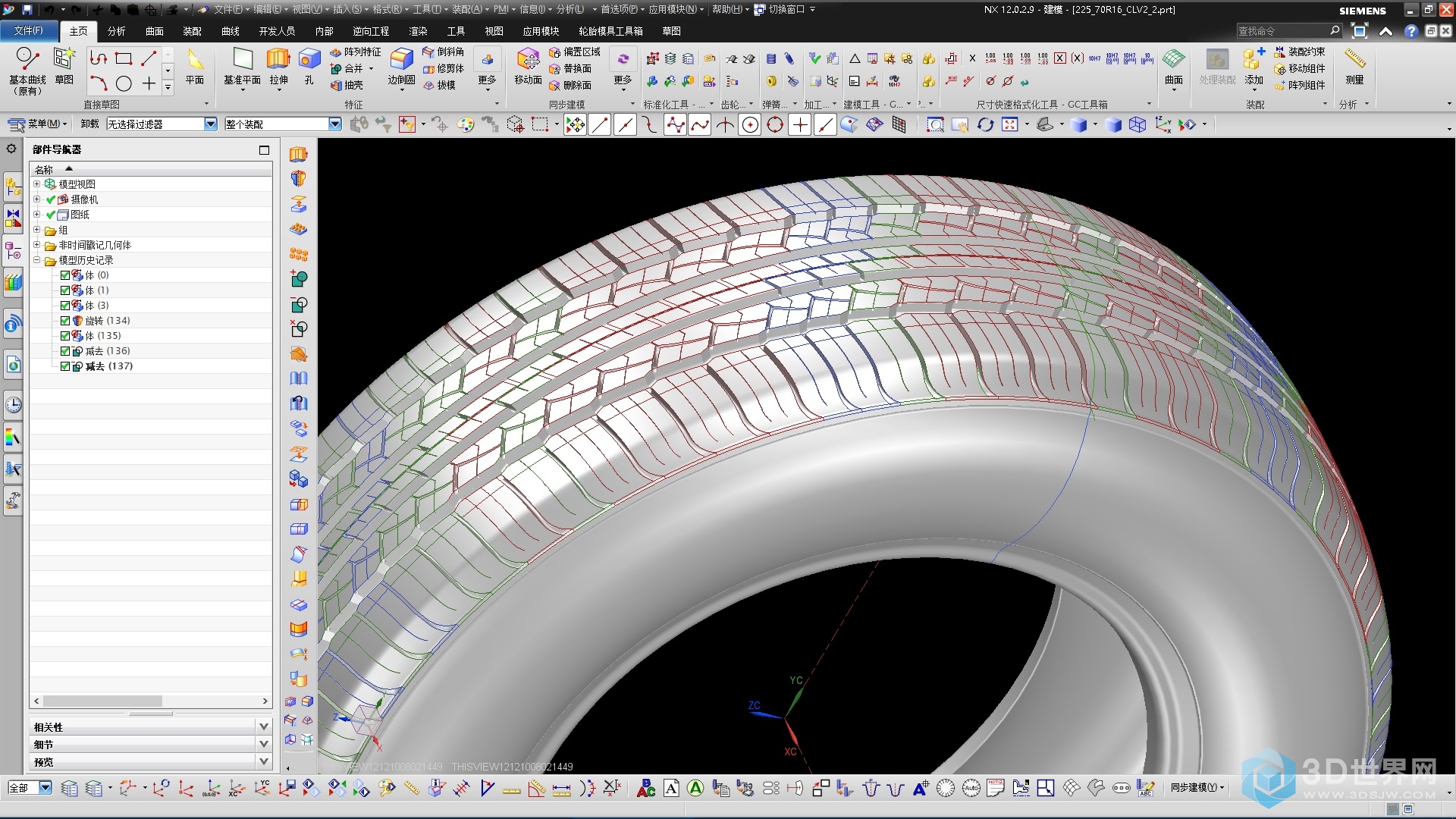1456x819 pixels.
Task: Select the circle sketch tool
Action: point(124,83)
